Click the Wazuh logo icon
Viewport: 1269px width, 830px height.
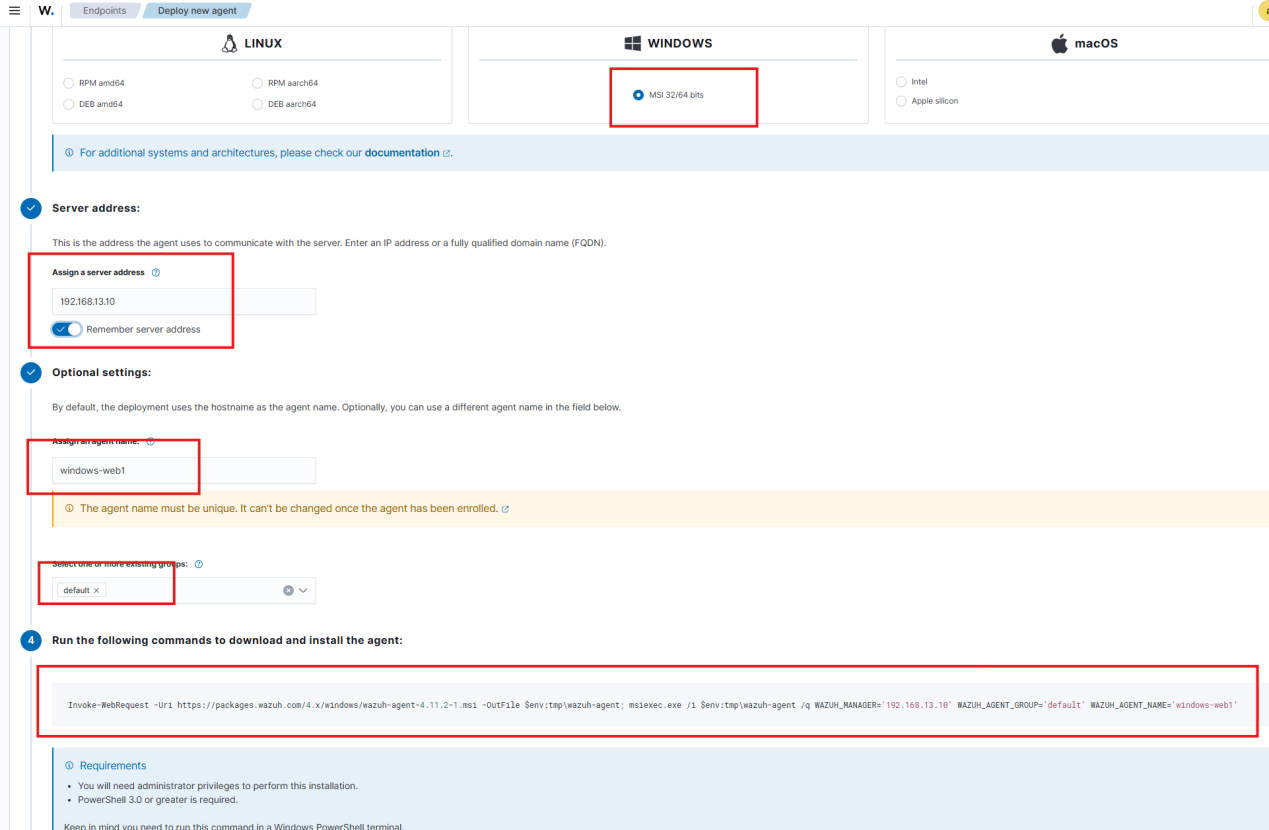[46, 10]
